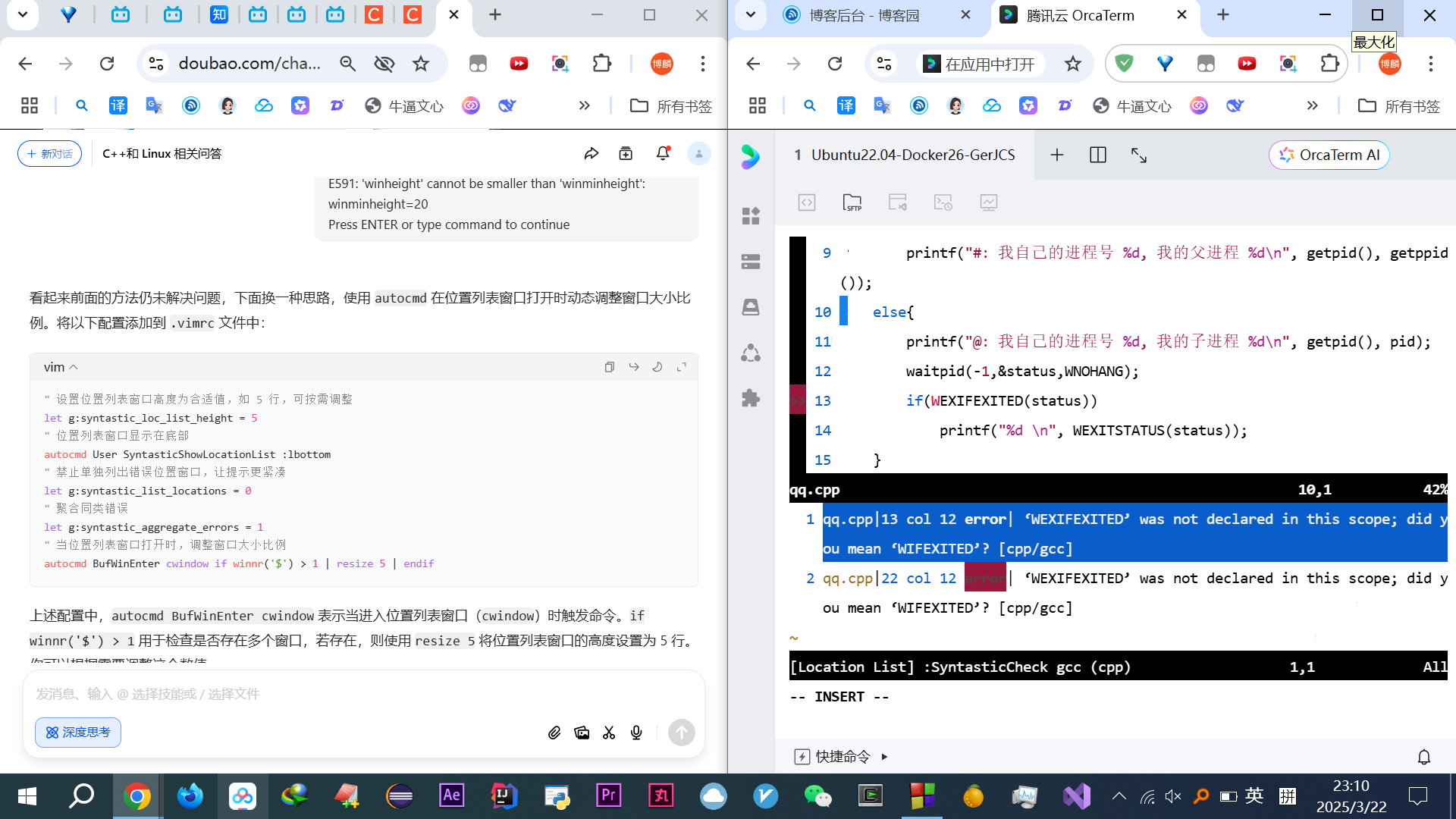Expand OrcaTerm terminal to fullscreen

[x=1138, y=155]
